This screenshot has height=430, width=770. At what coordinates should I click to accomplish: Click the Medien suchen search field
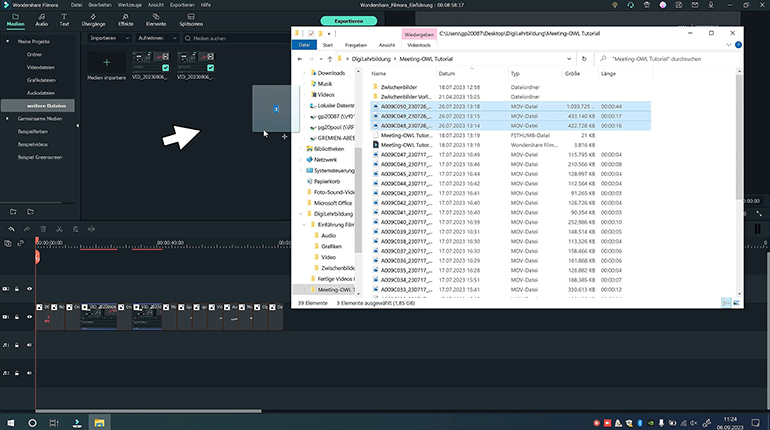tap(236, 38)
